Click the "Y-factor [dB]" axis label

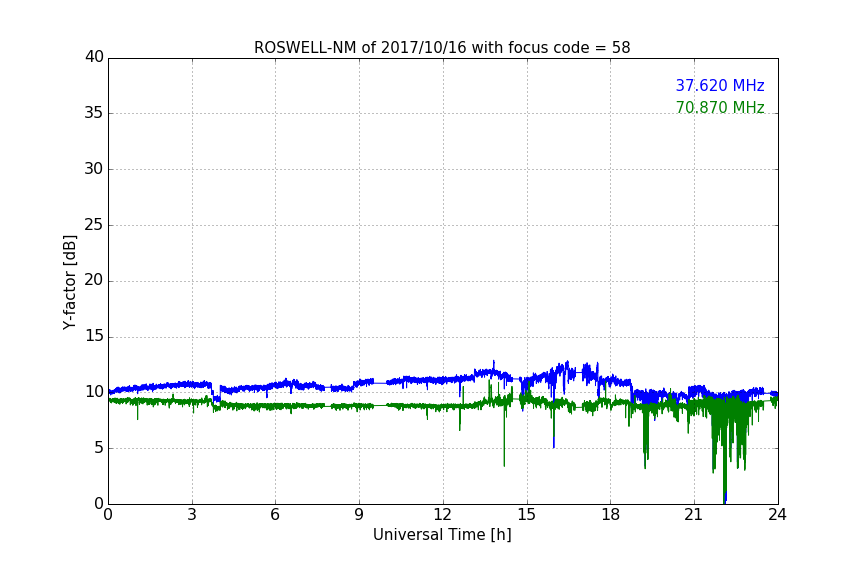tap(69, 282)
